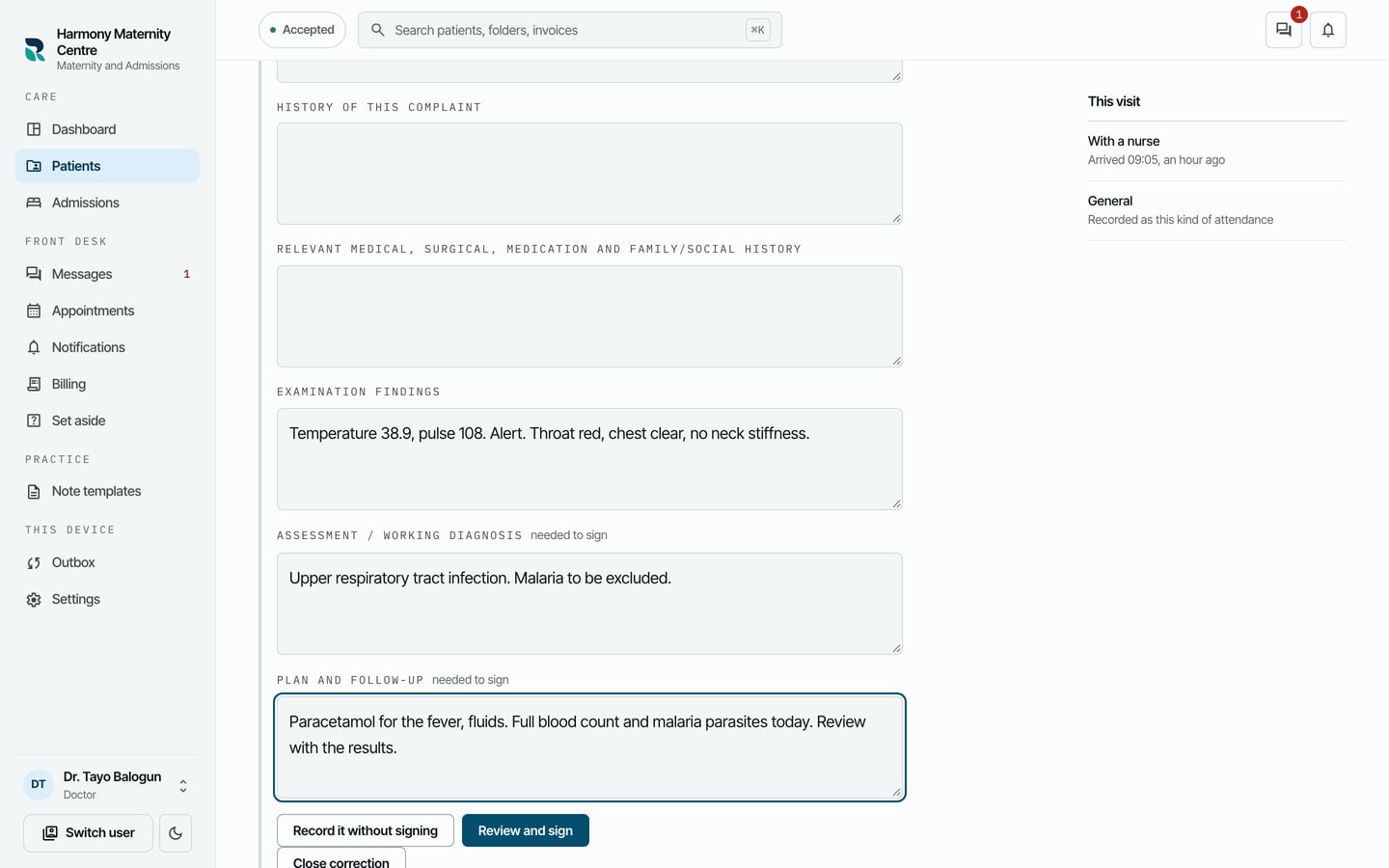Open the Outbox sync icon

pos(34,563)
